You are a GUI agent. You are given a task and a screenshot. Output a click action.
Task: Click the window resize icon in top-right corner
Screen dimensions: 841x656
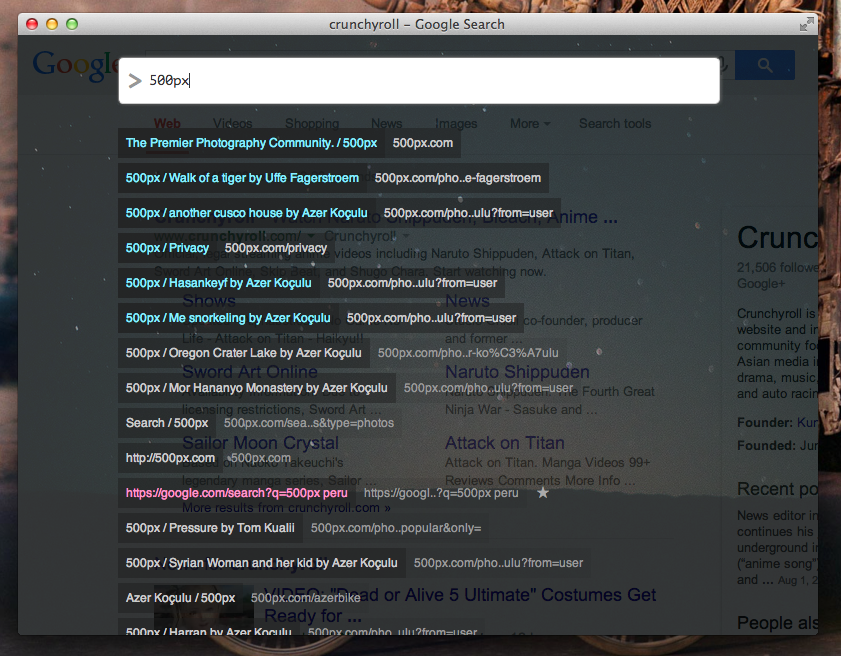pyautogui.click(x=807, y=23)
